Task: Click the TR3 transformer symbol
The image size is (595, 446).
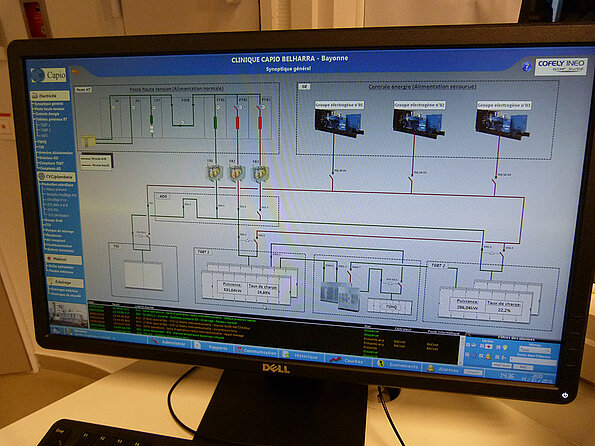Action: 260,173
